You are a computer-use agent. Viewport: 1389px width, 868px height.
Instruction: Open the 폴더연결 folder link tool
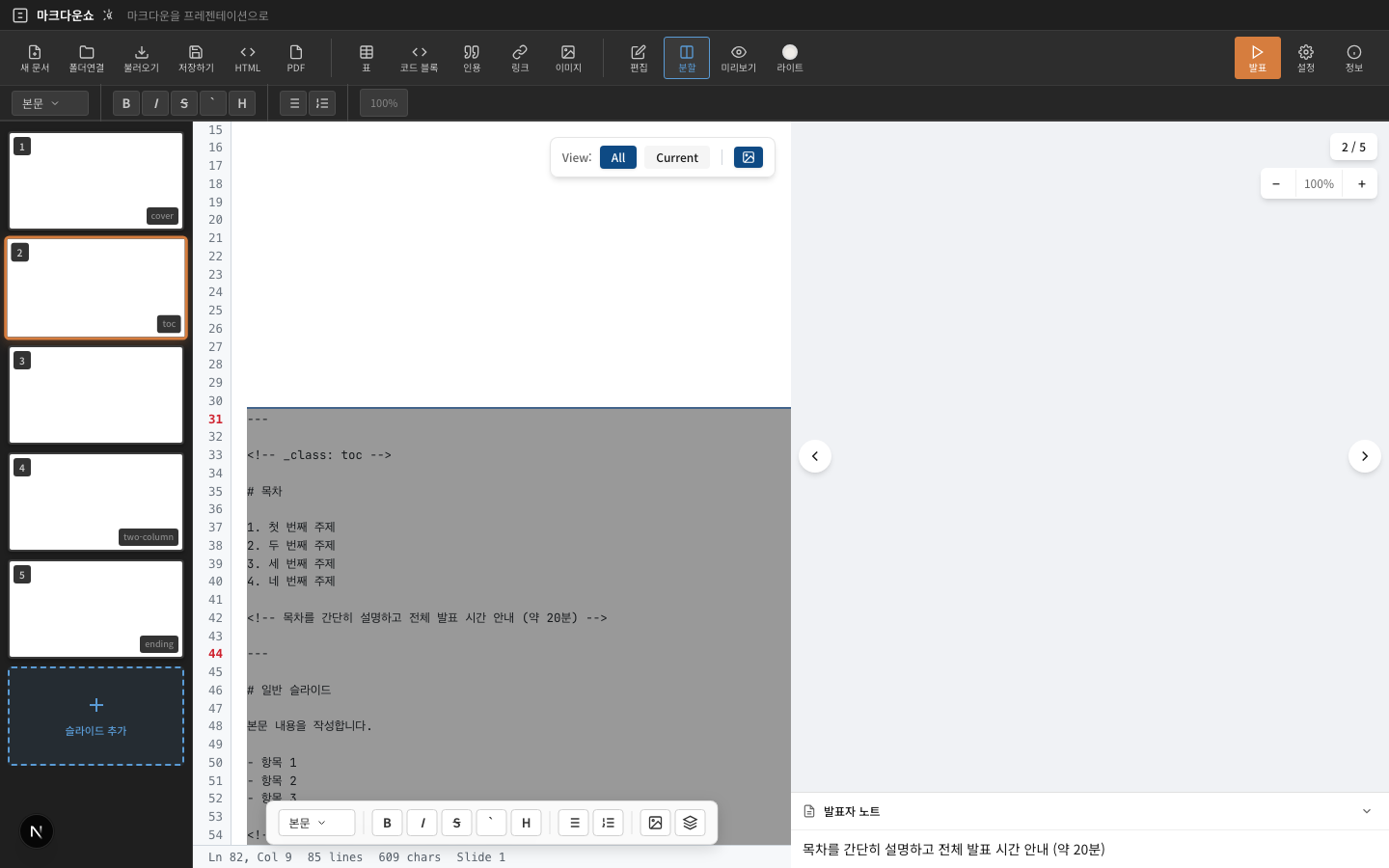pyautogui.click(x=86, y=58)
